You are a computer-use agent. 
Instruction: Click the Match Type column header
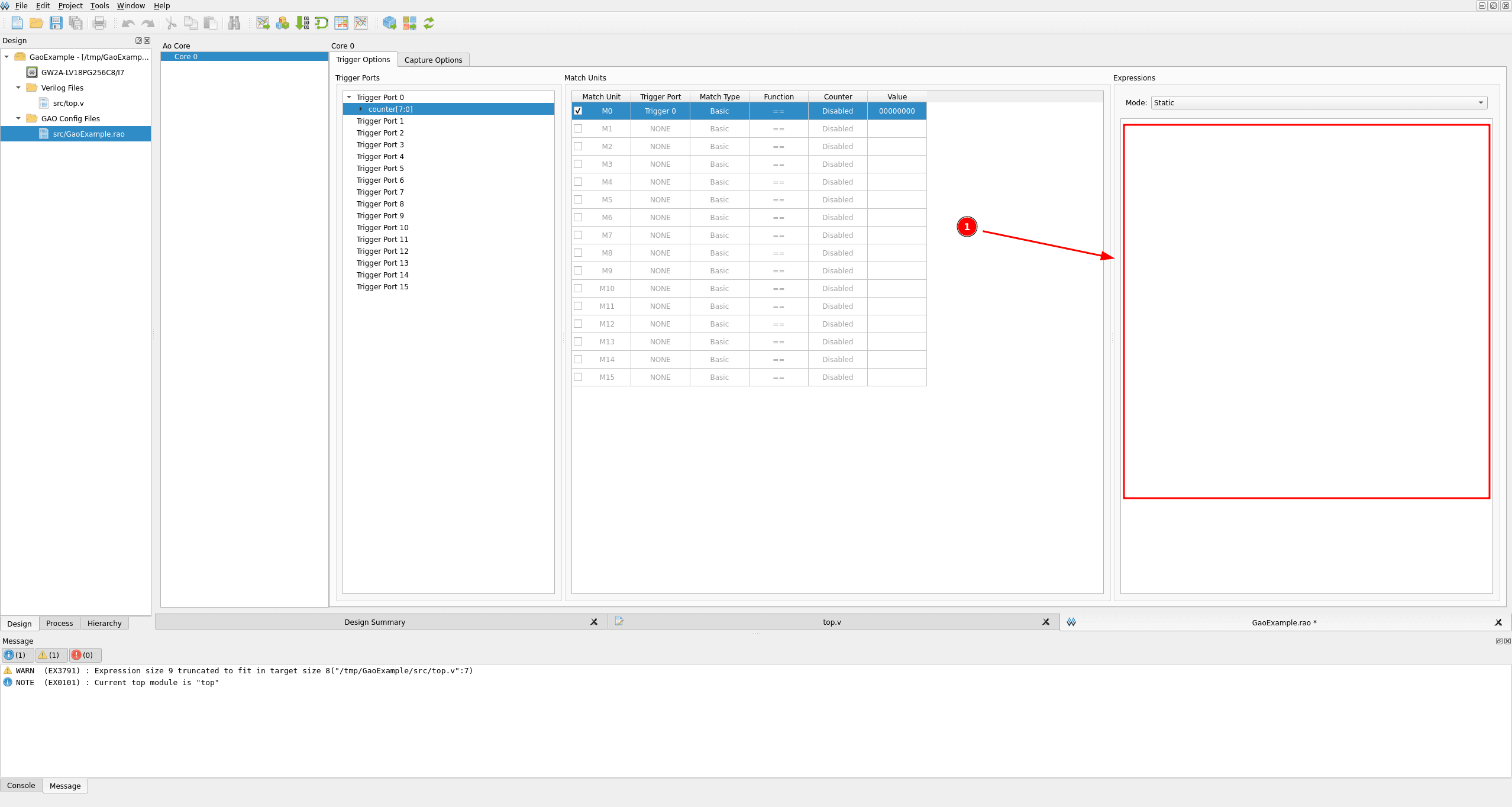(x=719, y=96)
